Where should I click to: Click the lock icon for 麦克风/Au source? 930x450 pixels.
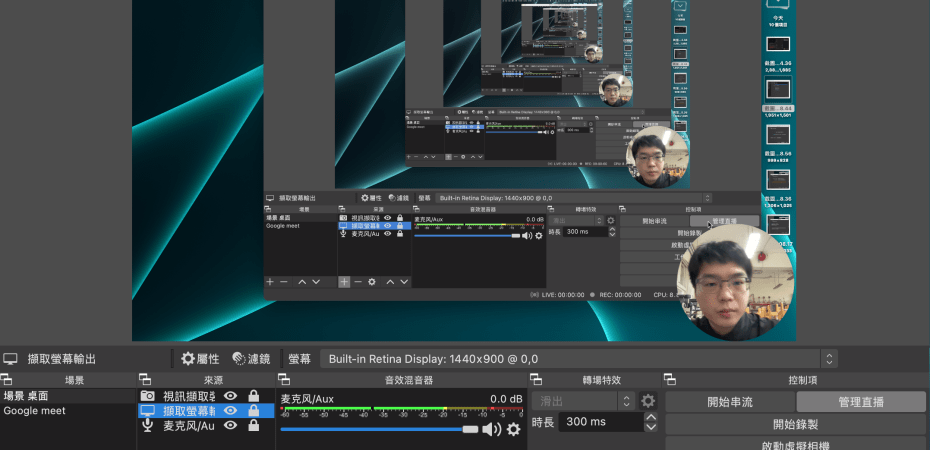click(254, 425)
